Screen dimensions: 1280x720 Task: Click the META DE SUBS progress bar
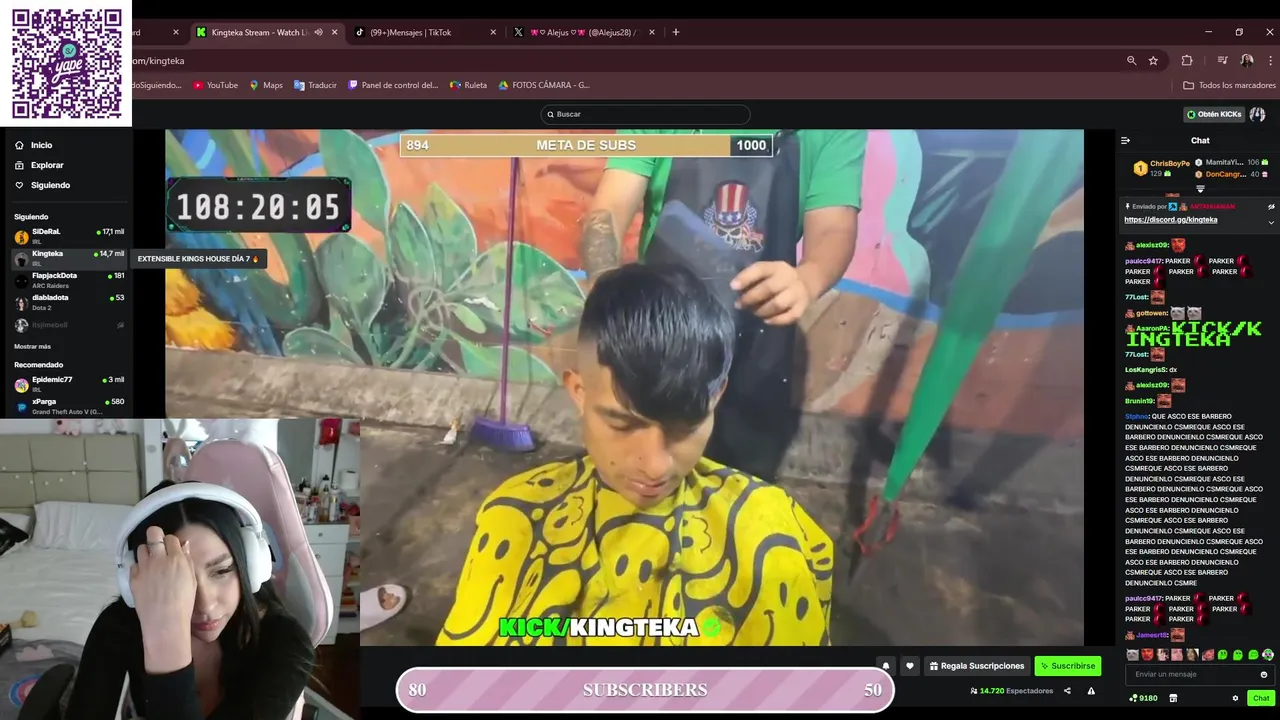[x=586, y=145]
